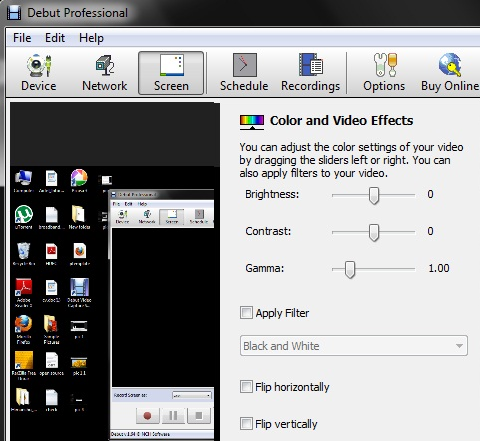
Task: Click the Gamma value 1.00
Action: 439,268
